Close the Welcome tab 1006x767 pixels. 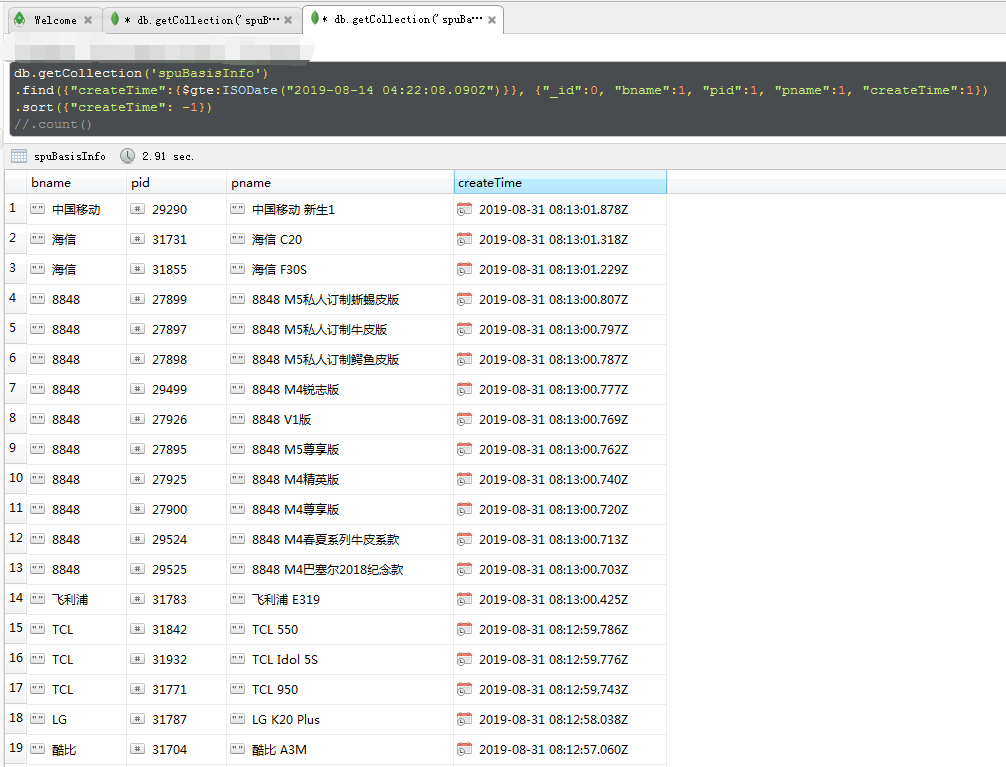(89, 21)
